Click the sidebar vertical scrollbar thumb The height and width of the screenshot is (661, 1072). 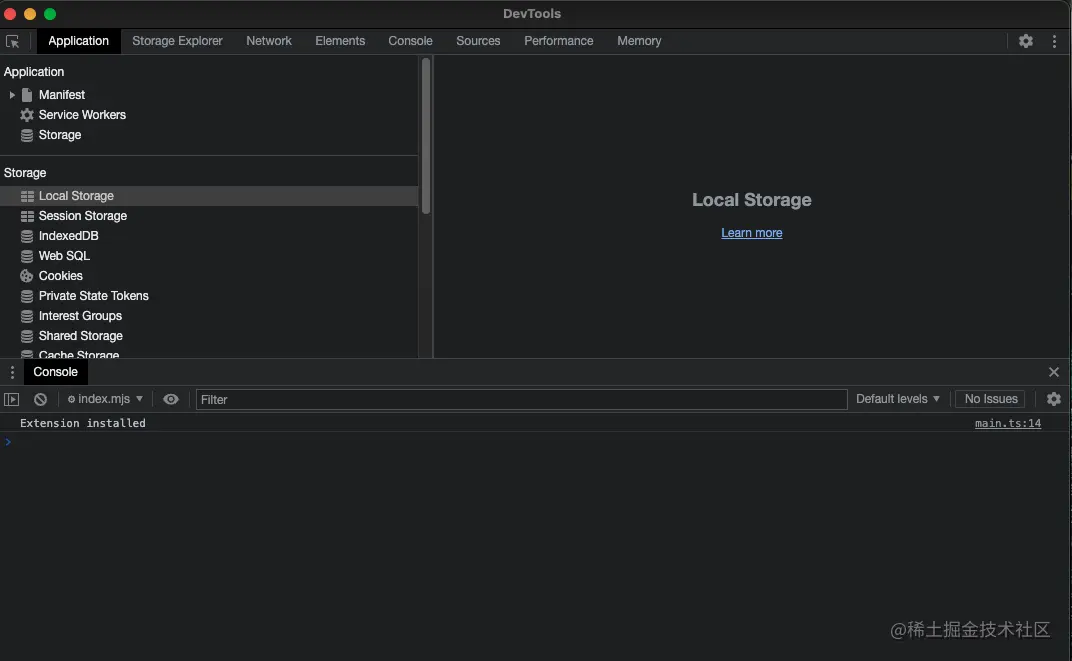tap(426, 135)
